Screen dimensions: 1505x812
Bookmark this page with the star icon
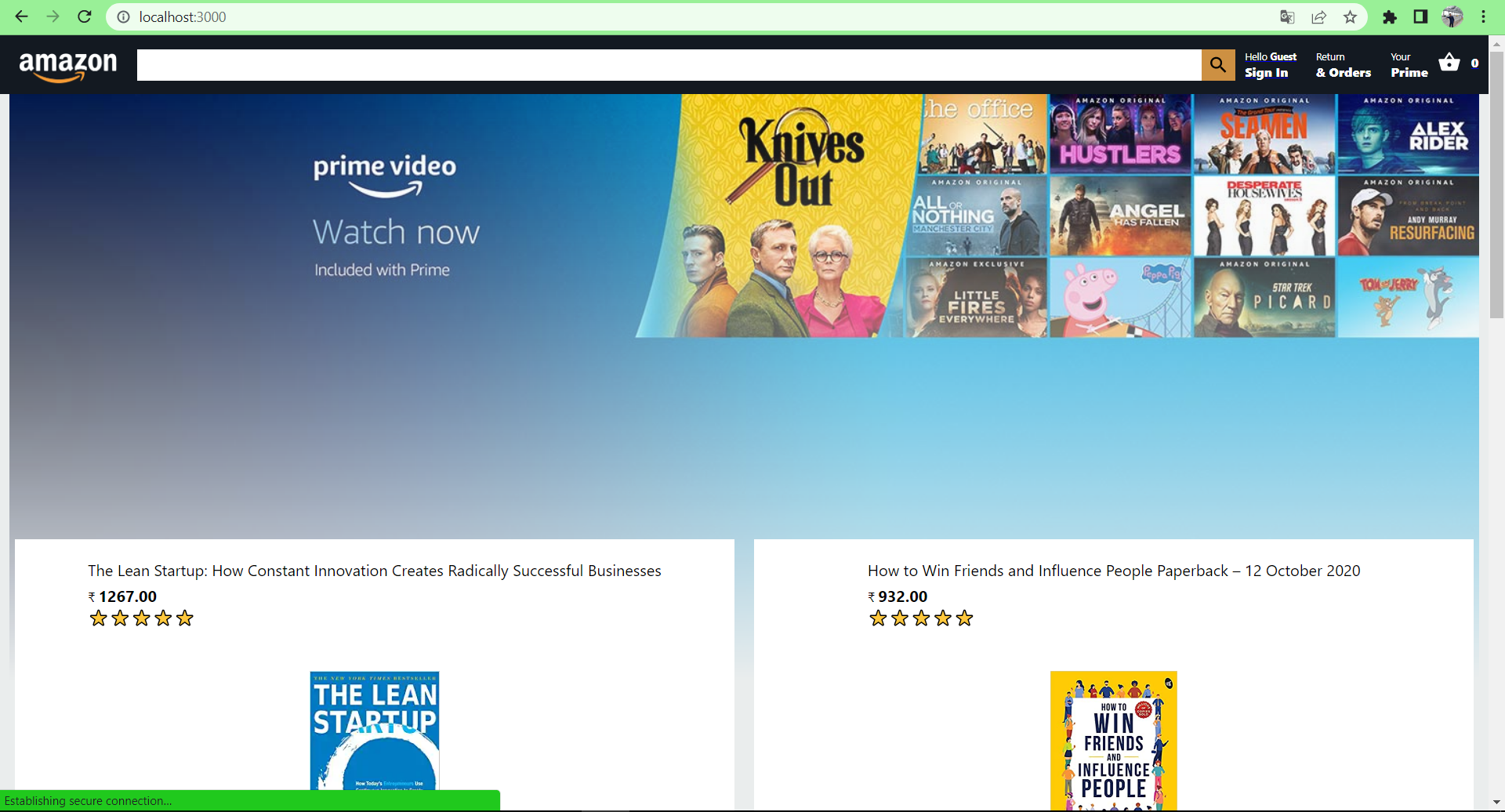1350,16
